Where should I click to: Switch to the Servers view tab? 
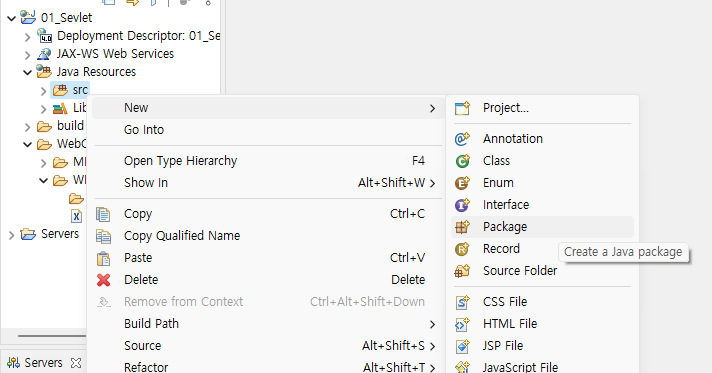[x=43, y=363]
